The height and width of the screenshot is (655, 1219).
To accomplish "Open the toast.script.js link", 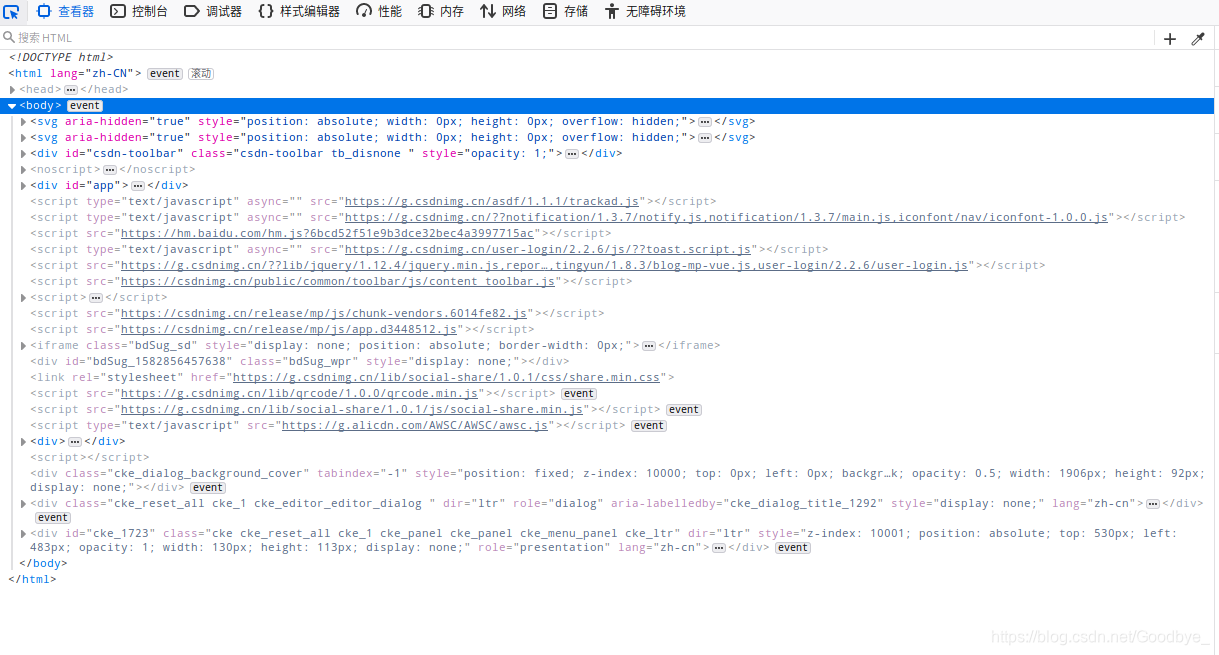I will [548, 250].
